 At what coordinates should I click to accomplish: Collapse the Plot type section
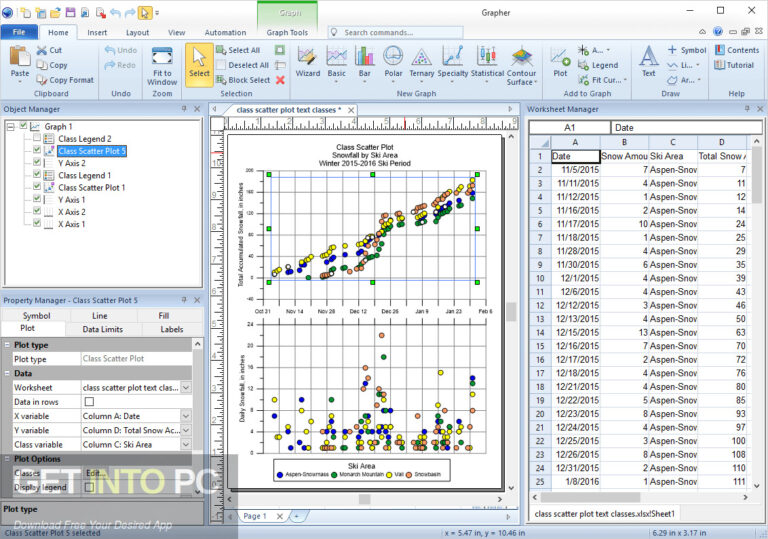[7, 345]
